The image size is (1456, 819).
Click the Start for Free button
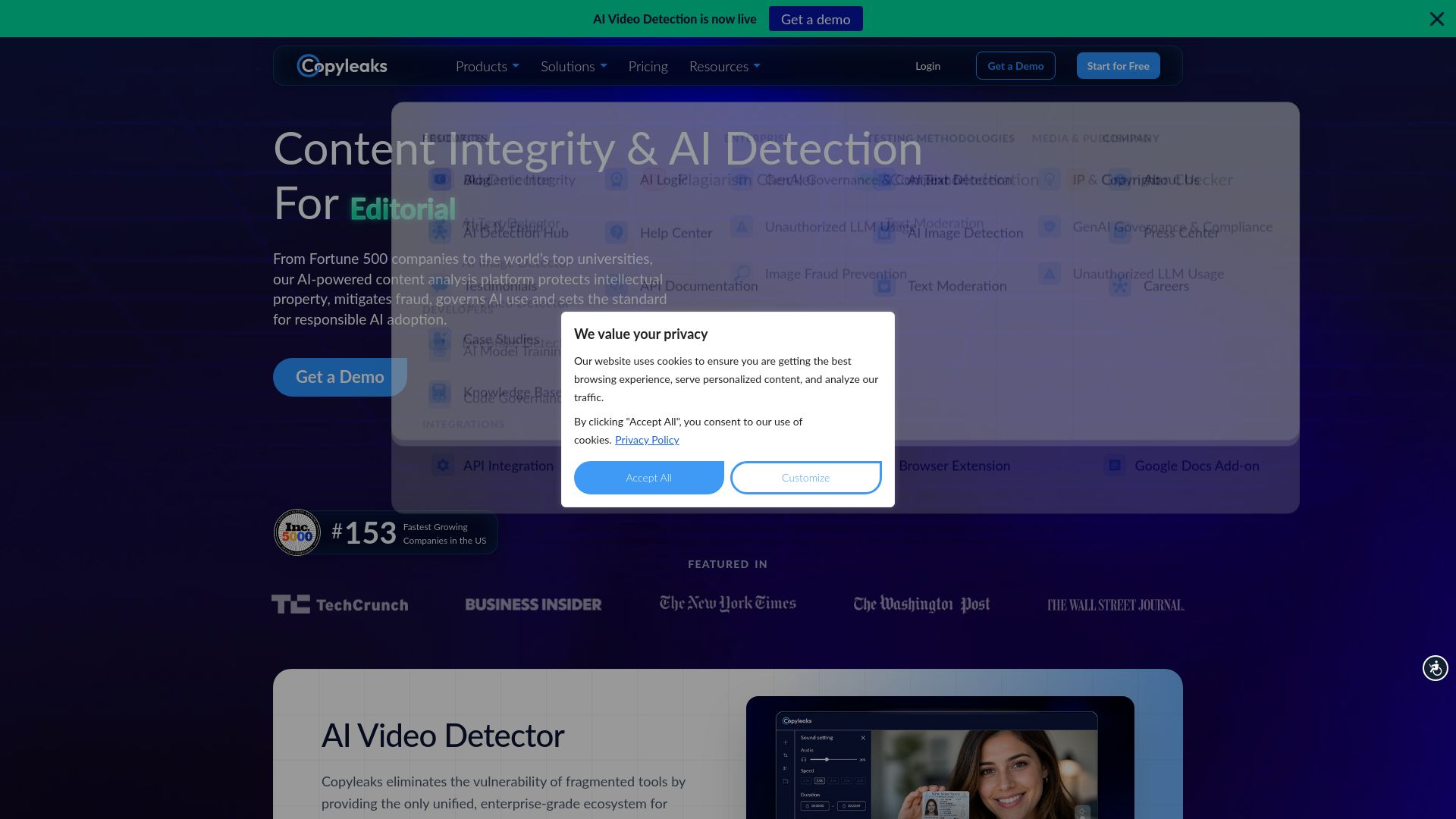[1118, 66]
